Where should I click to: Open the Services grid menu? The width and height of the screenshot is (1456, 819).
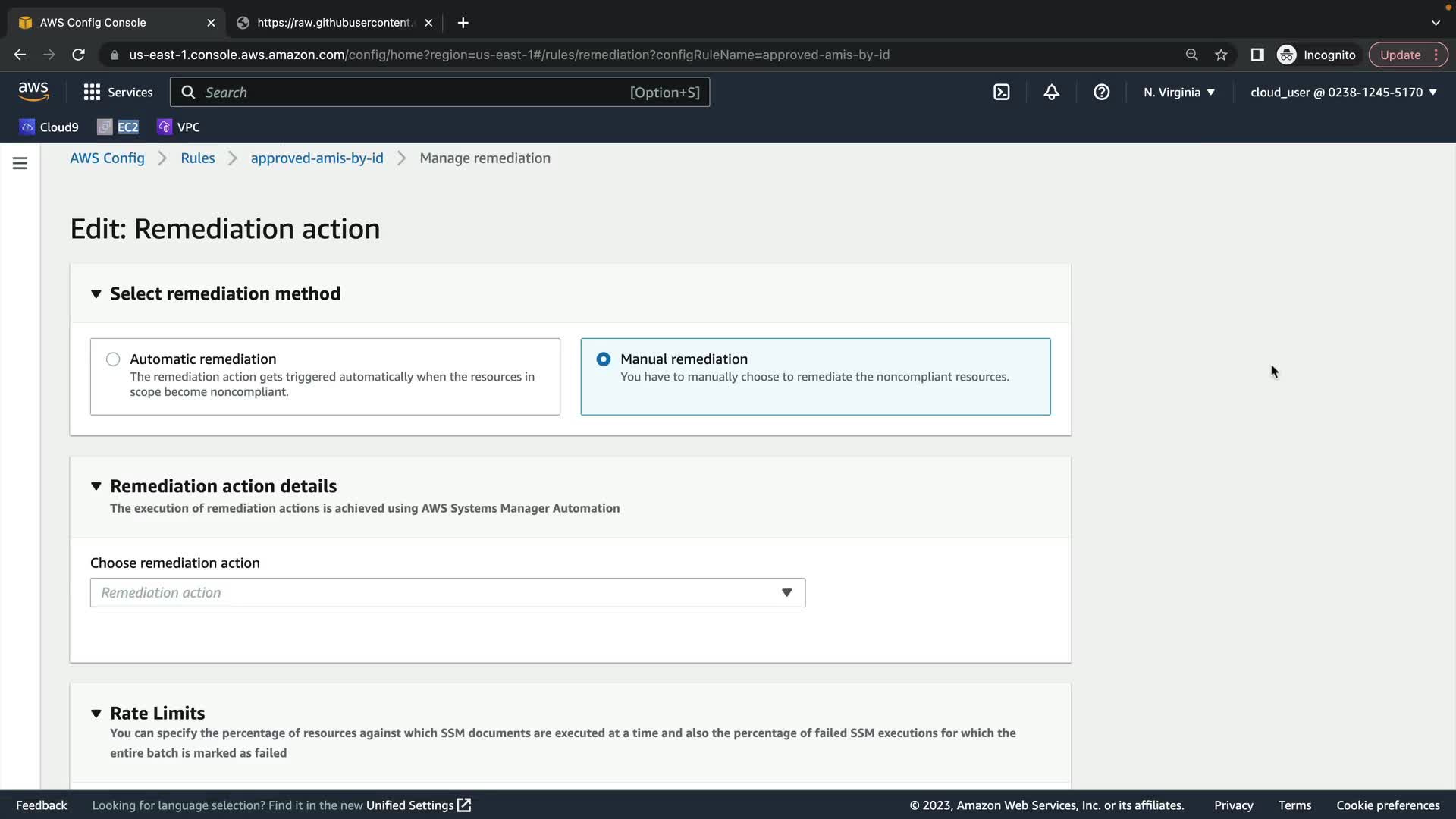(118, 92)
